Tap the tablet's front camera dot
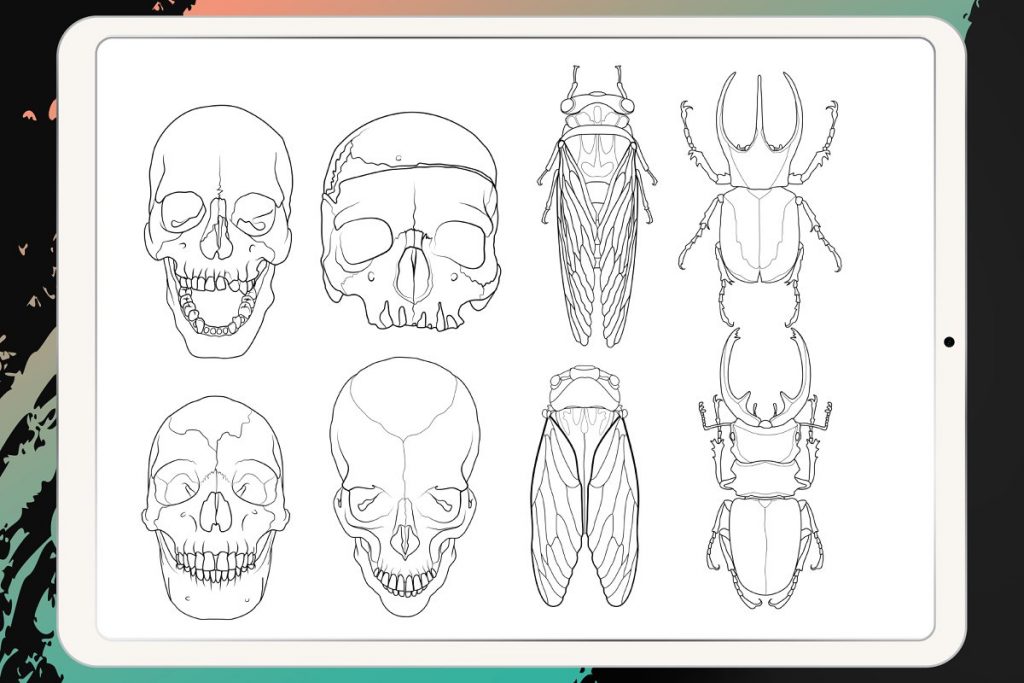This screenshot has width=1024, height=683. (x=949, y=342)
